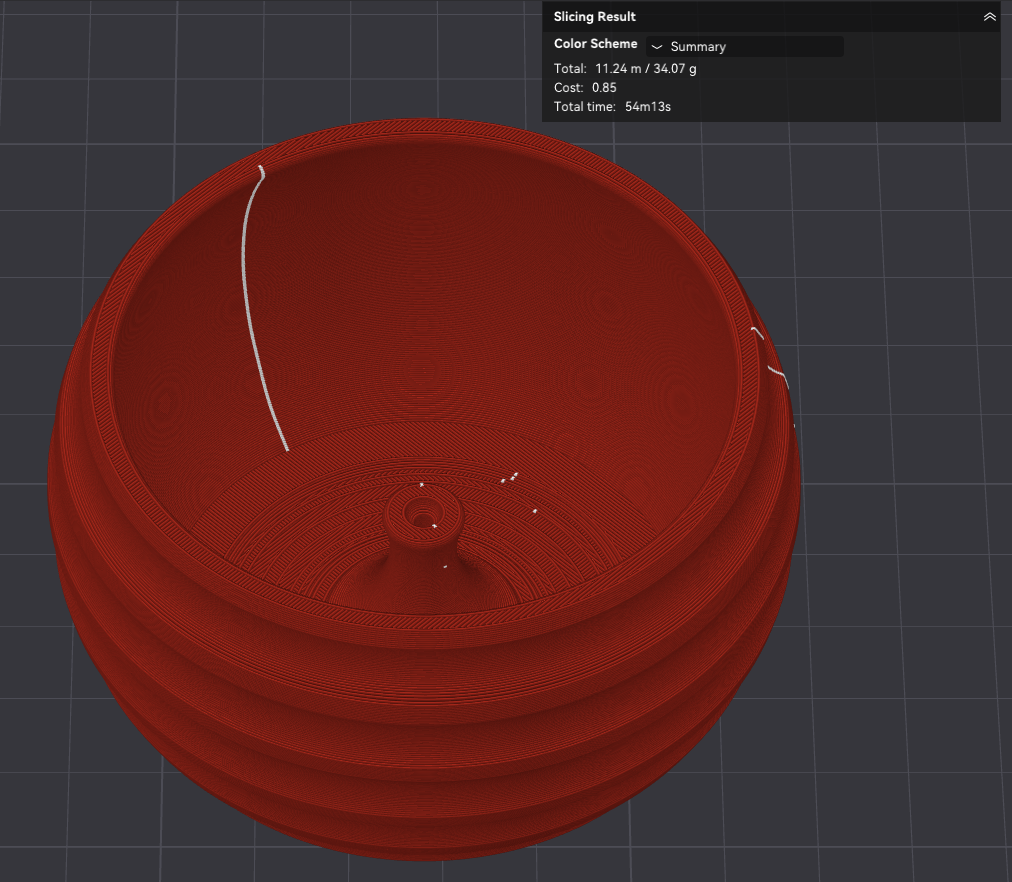
Task: Open the Color Scheme Summary dropdown
Action: click(x=745, y=46)
